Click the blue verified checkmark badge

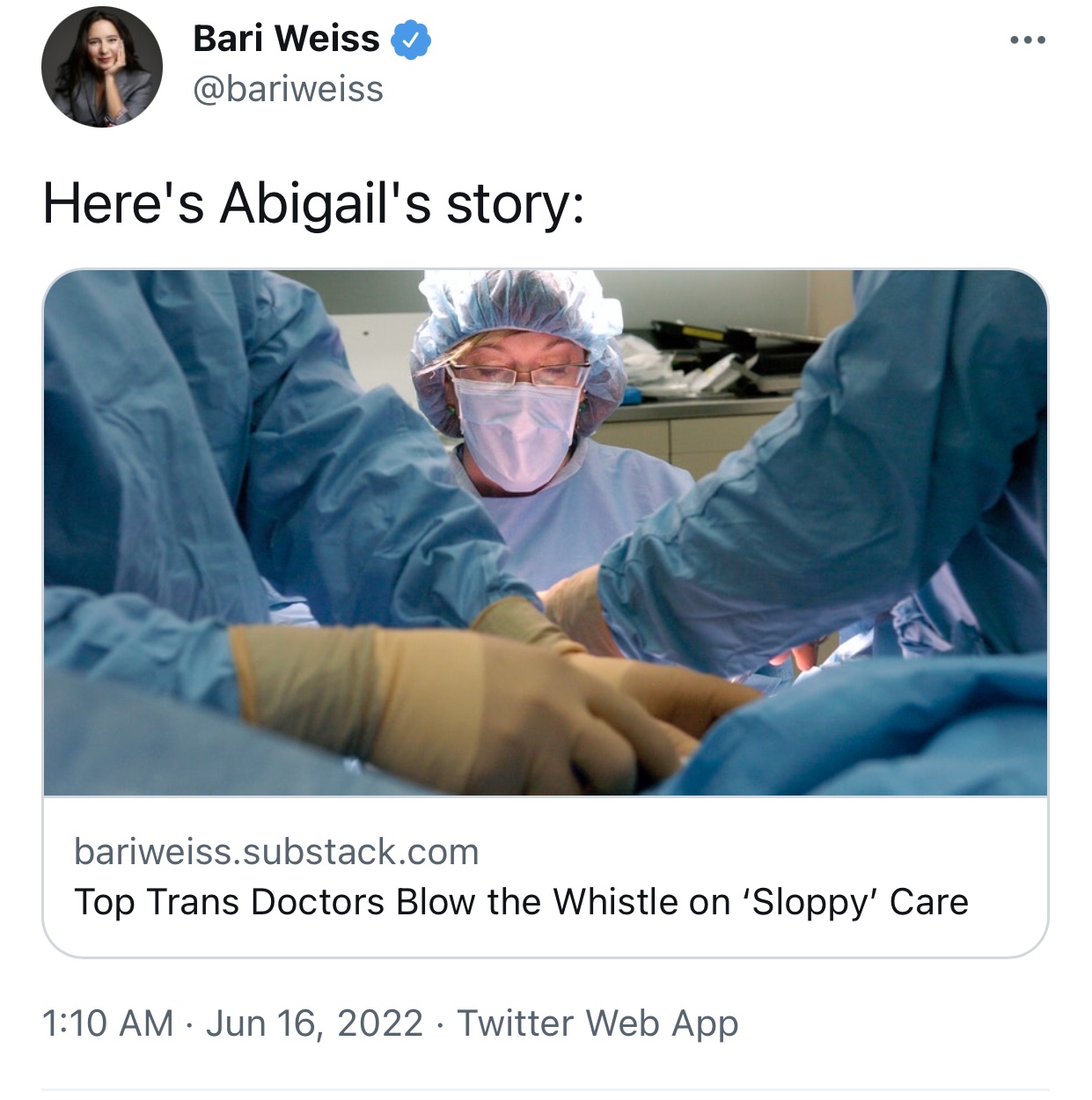pyautogui.click(x=410, y=40)
